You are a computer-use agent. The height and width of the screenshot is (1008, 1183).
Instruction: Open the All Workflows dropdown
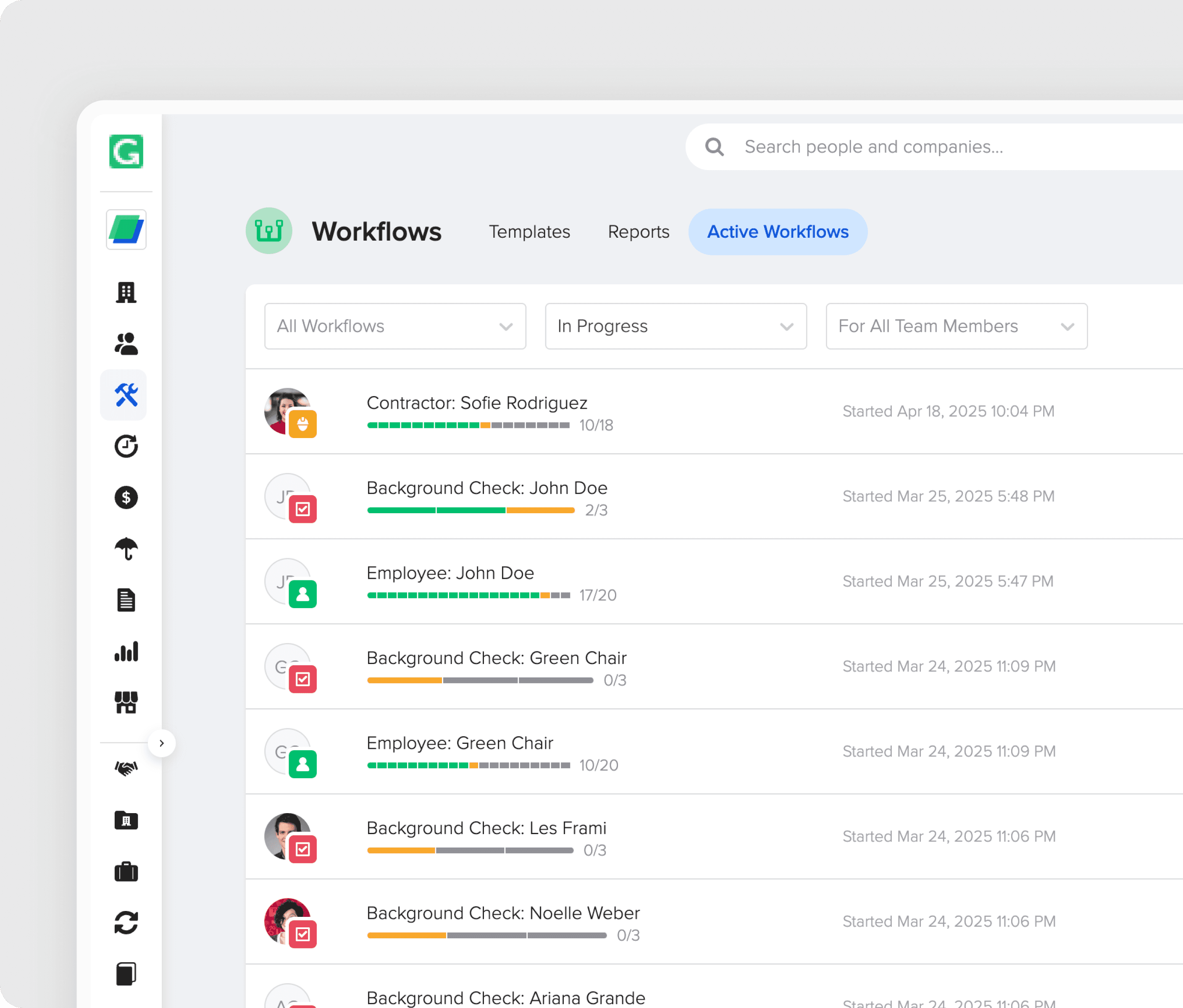(x=394, y=326)
